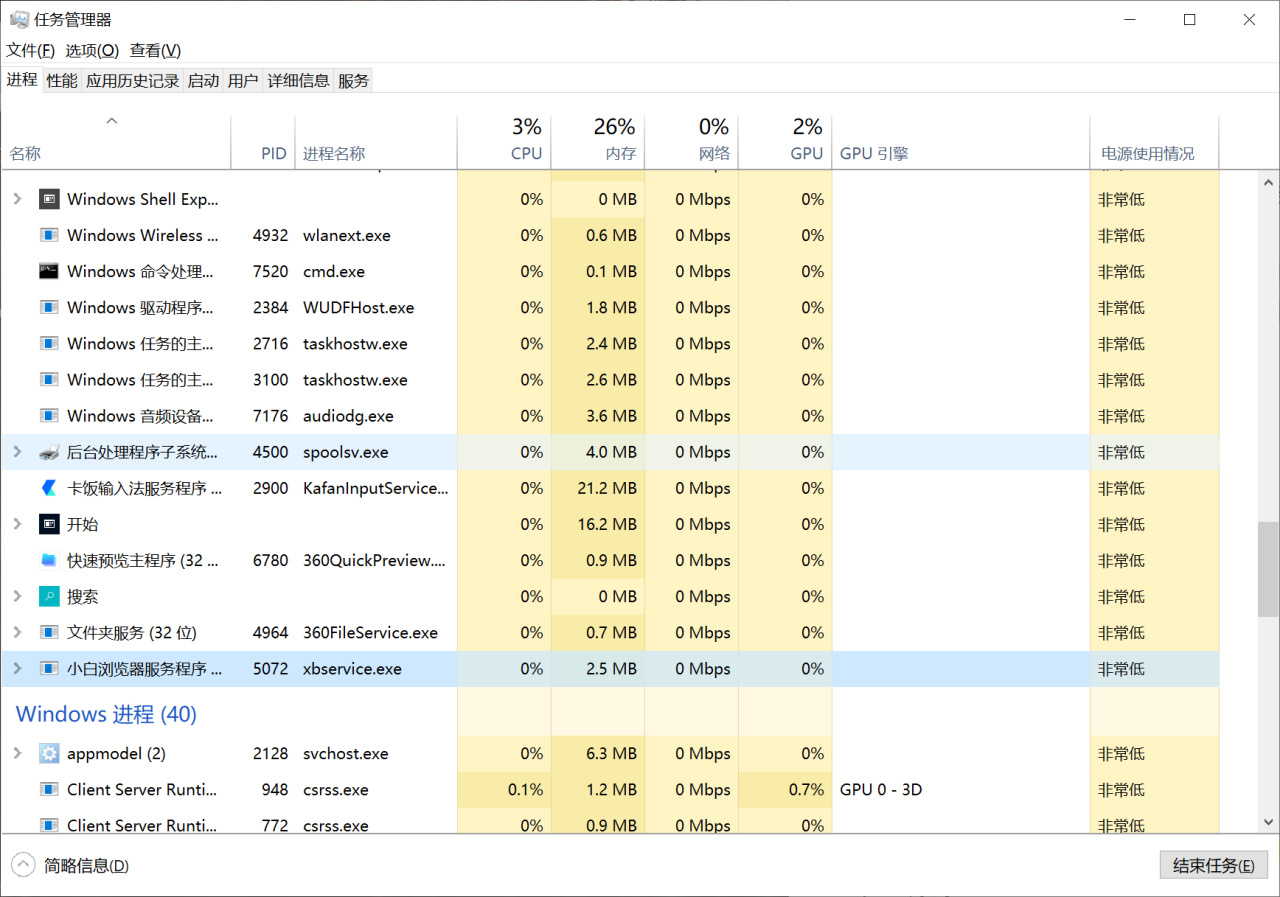1280x897 pixels.
Task: Expand the 搜索 process row
Action: 17,596
